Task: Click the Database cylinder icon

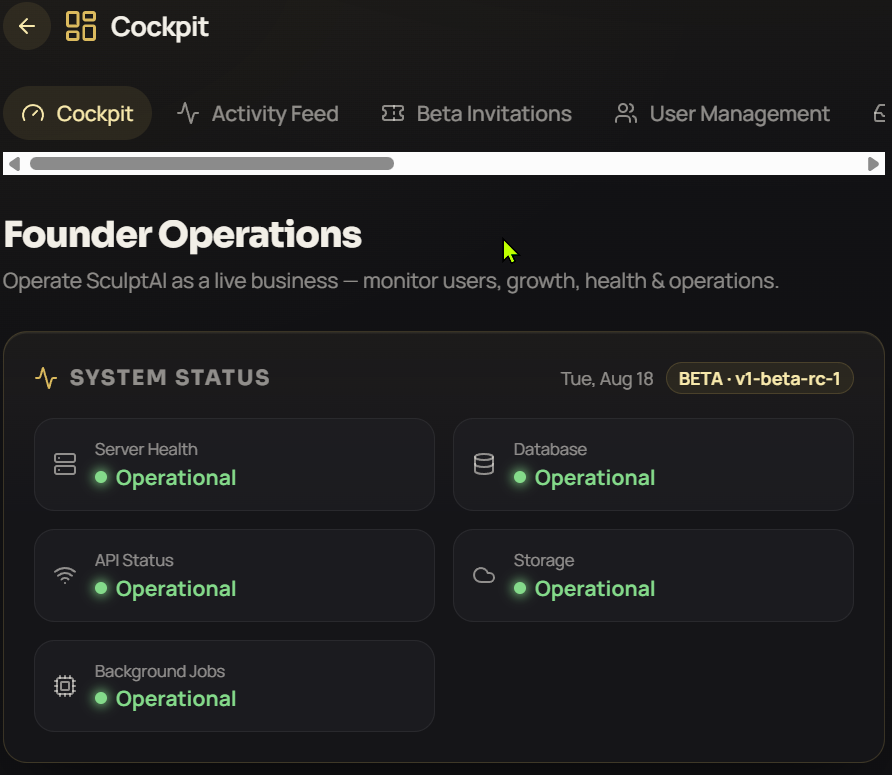Action: pos(484,464)
